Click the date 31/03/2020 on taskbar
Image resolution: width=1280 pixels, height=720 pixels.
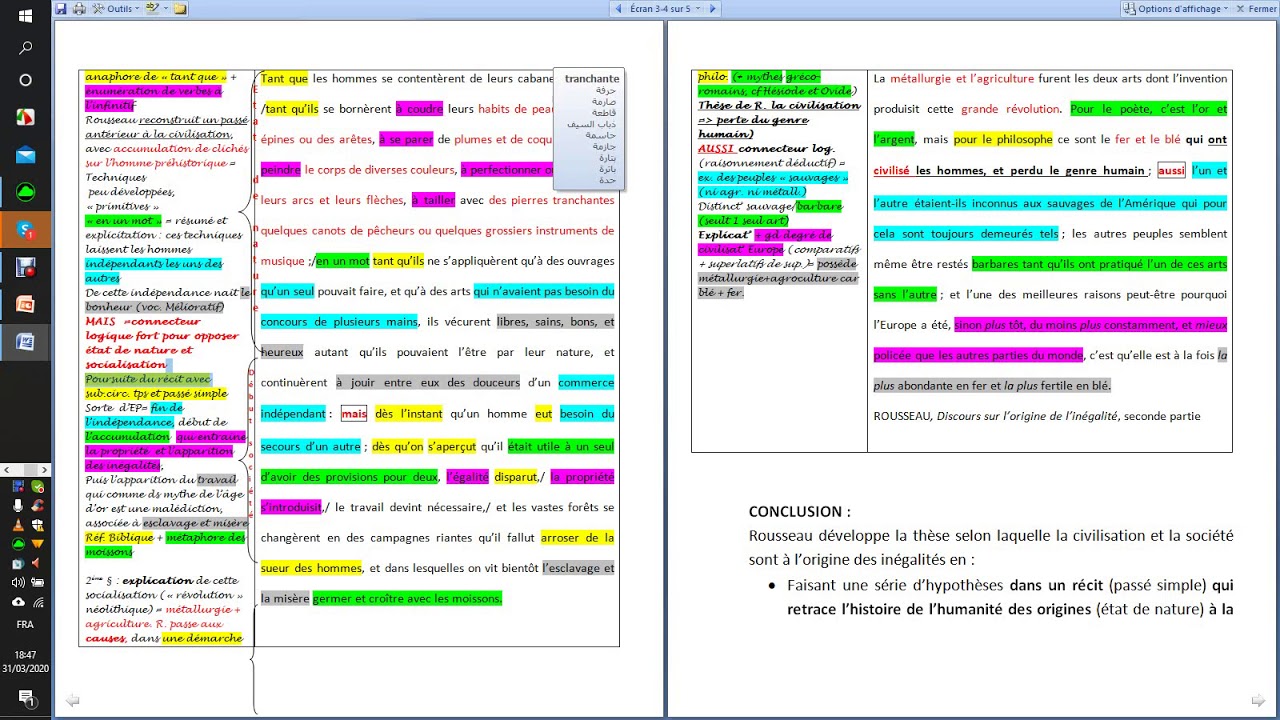pos(25,668)
